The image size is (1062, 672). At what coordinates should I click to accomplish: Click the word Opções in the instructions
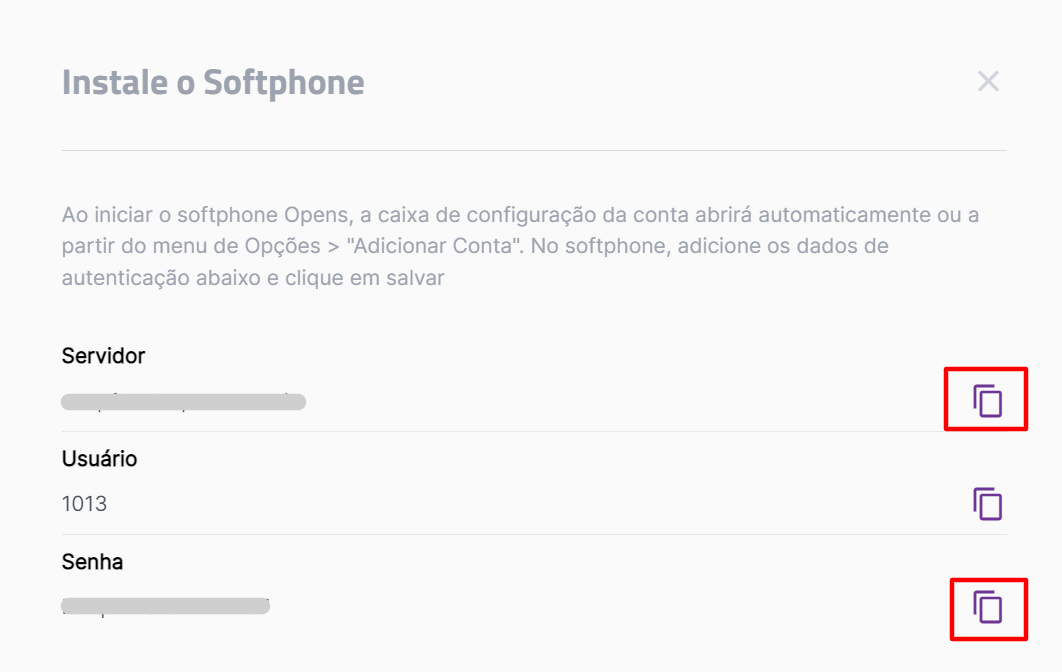282,247
